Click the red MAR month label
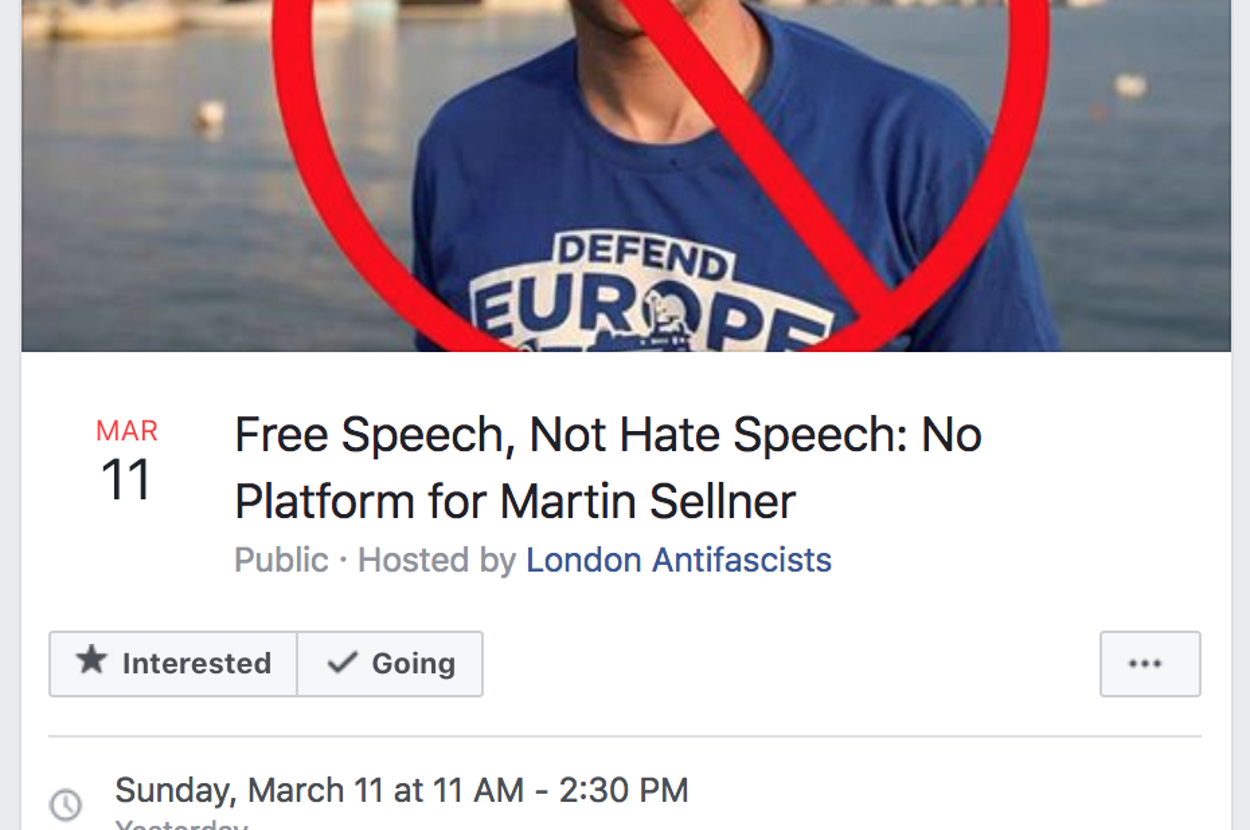 click(x=127, y=431)
